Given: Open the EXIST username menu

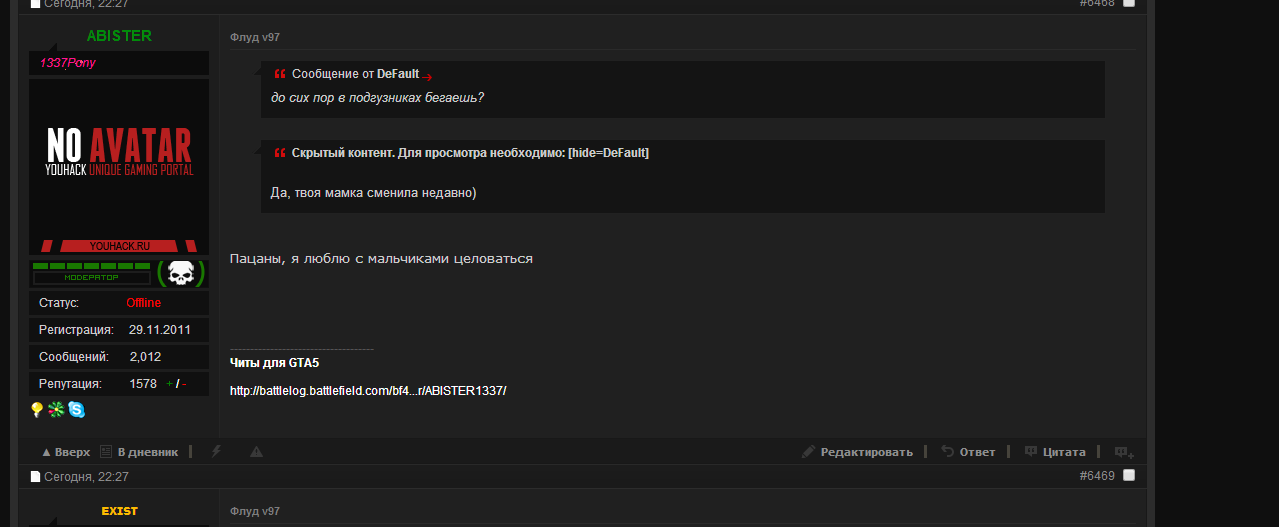Looking at the screenshot, I should pyautogui.click(x=119, y=511).
